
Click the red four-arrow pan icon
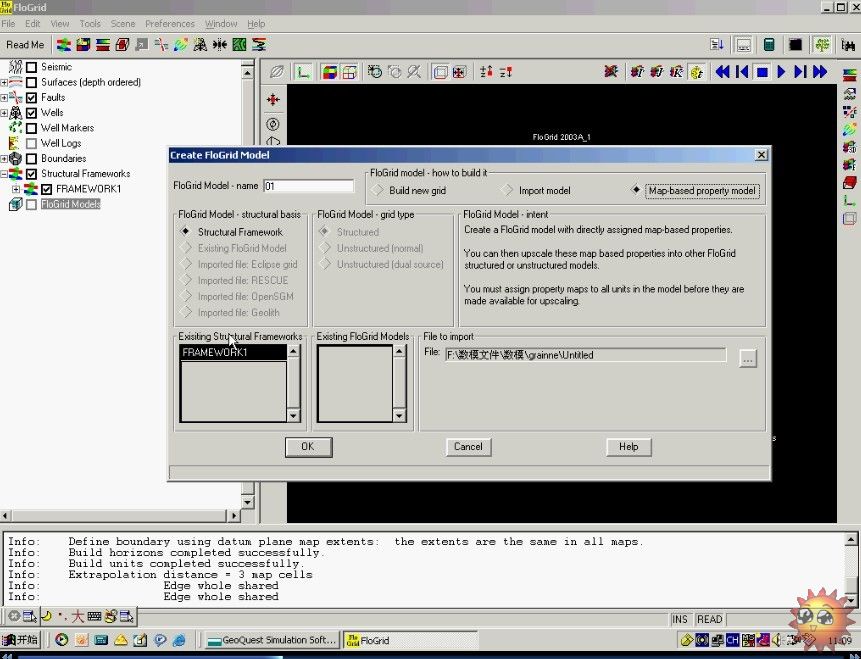pos(273,100)
